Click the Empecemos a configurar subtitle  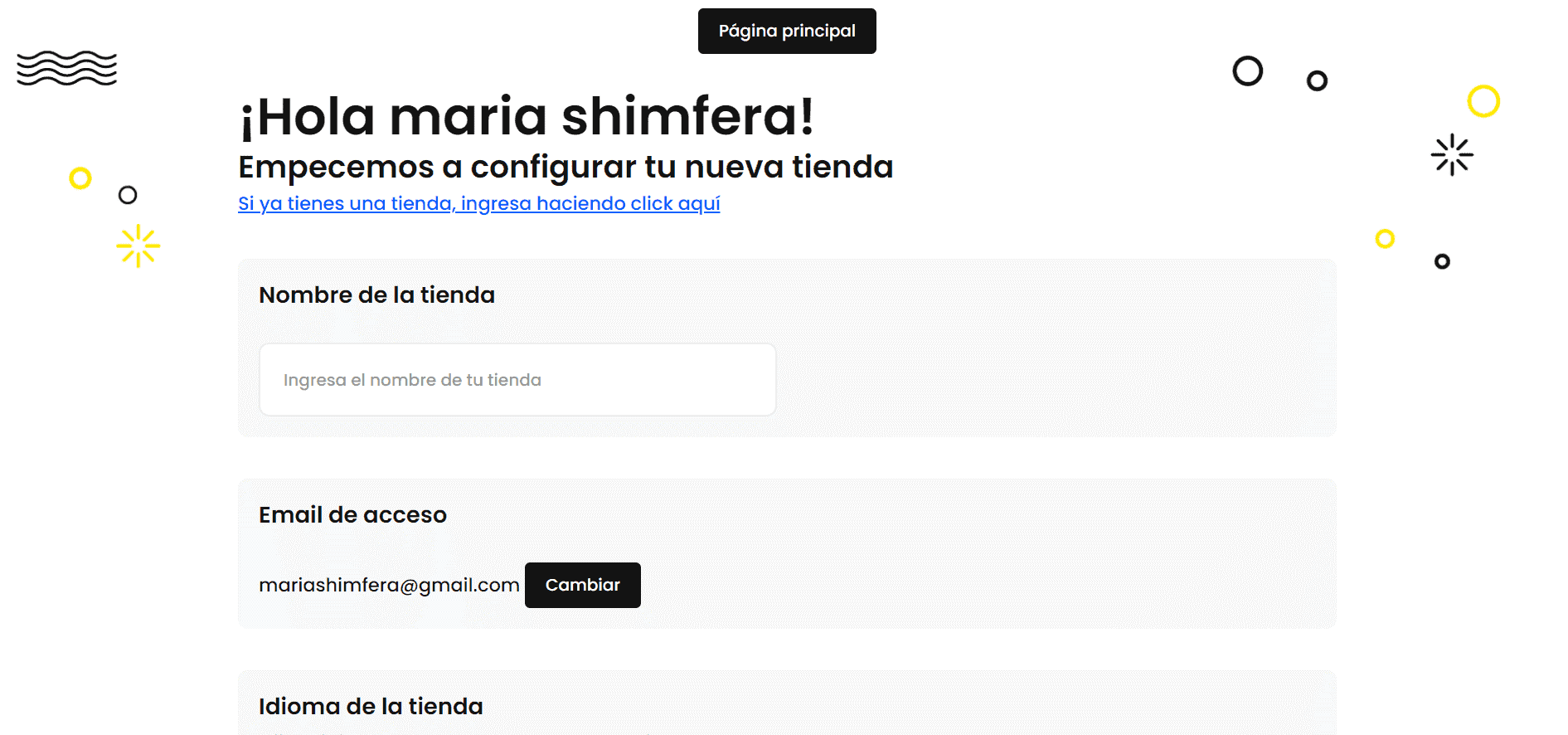566,167
